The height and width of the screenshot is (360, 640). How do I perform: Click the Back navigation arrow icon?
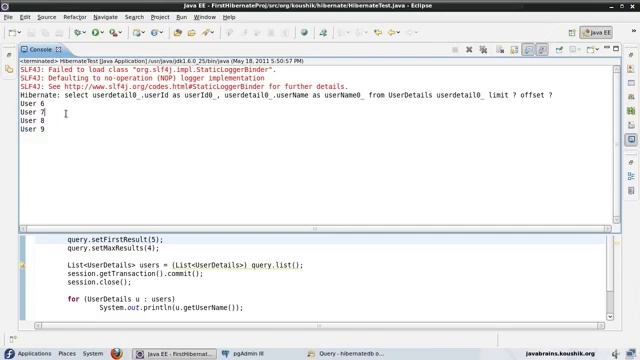pos(391,33)
